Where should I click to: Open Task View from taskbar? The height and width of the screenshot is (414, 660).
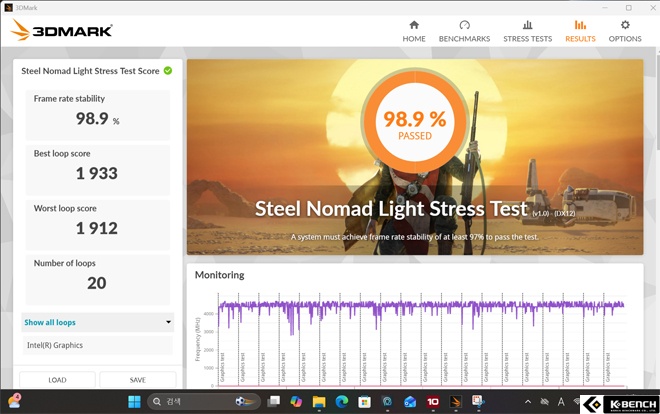pos(274,402)
